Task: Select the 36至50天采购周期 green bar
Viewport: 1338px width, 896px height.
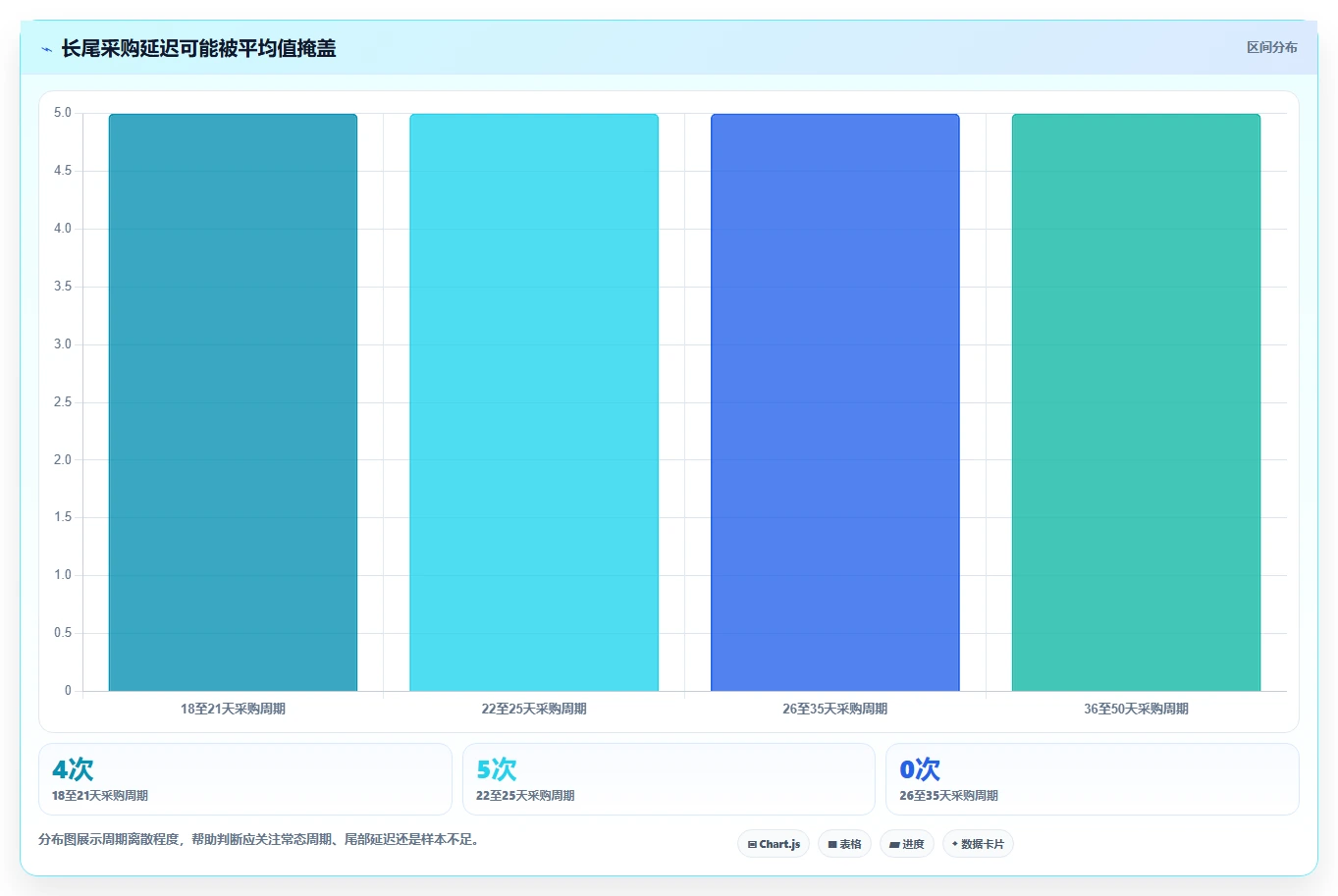Action: pyautogui.click(x=1136, y=402)
